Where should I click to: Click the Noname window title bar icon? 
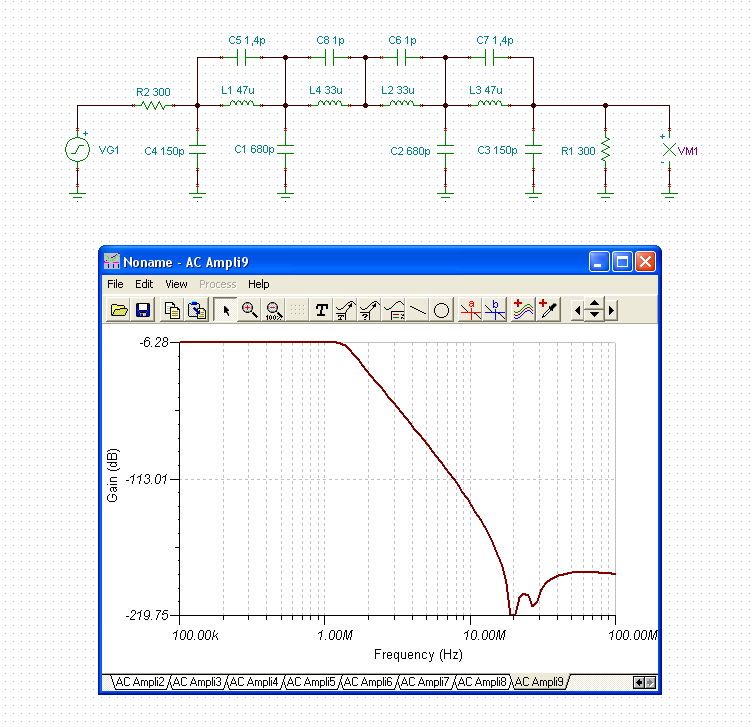click(x=112, y=261)
